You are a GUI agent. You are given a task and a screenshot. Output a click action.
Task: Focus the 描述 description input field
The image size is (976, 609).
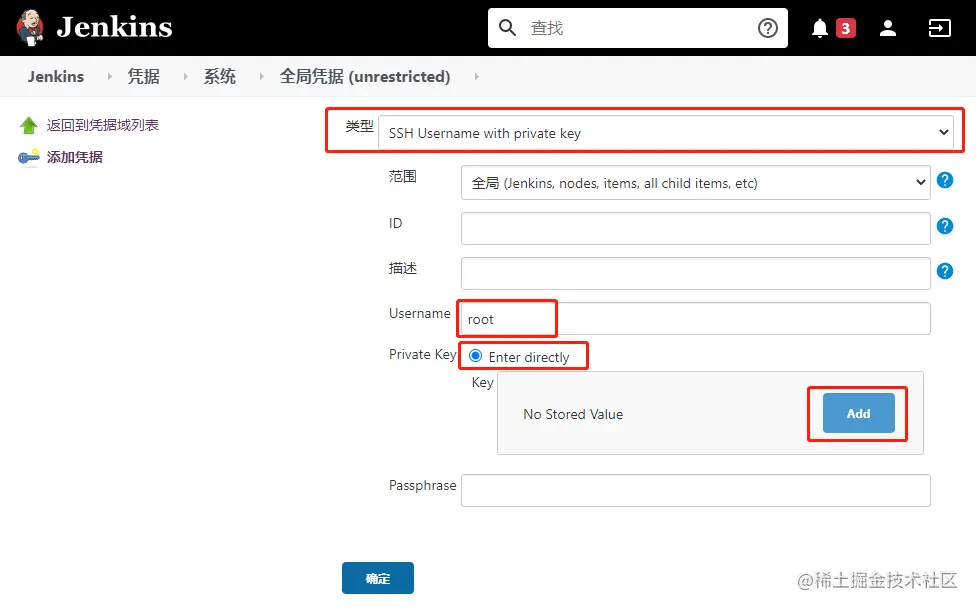pyautogui.click(x=695, y=273)
